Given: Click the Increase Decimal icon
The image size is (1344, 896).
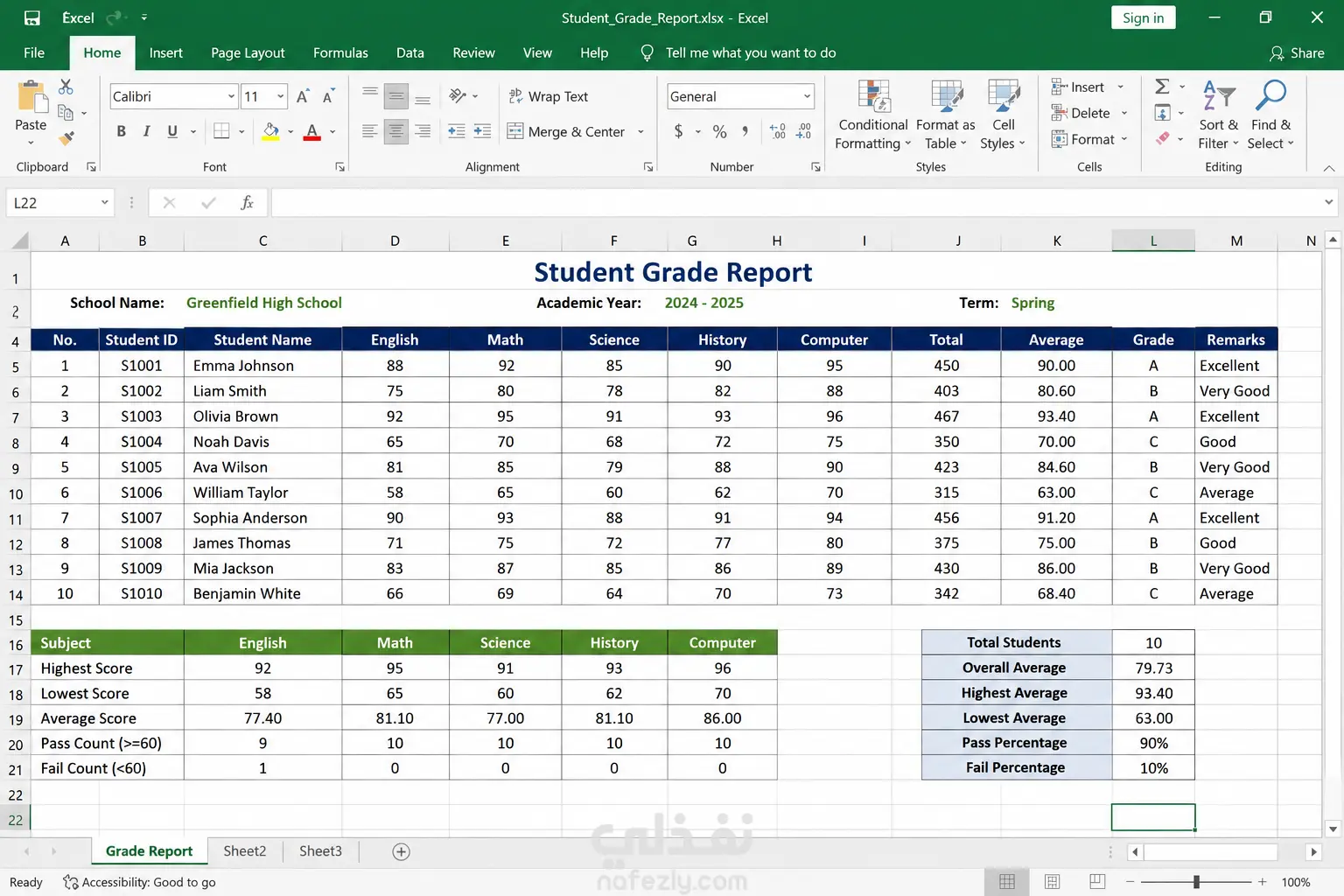Looking at the screenshot, I should click(x=778, y=131).
